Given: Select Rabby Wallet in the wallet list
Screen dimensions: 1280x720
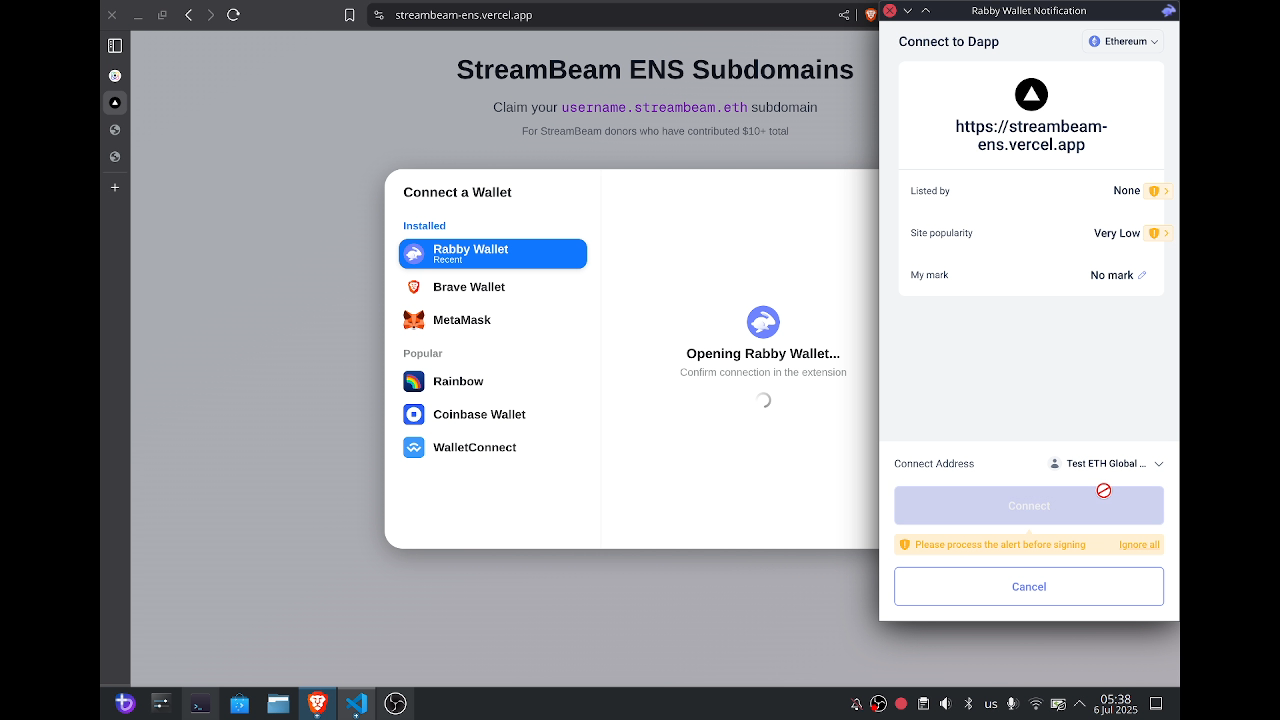Looking at the screenshot, I should 493,254.
